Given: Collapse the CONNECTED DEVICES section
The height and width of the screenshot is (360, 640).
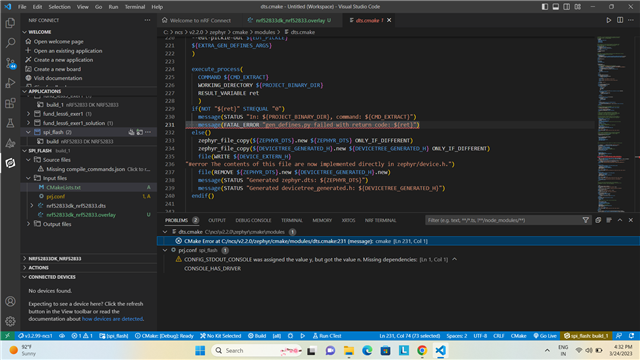Looking at the screenshot, I should coord(24,277).
